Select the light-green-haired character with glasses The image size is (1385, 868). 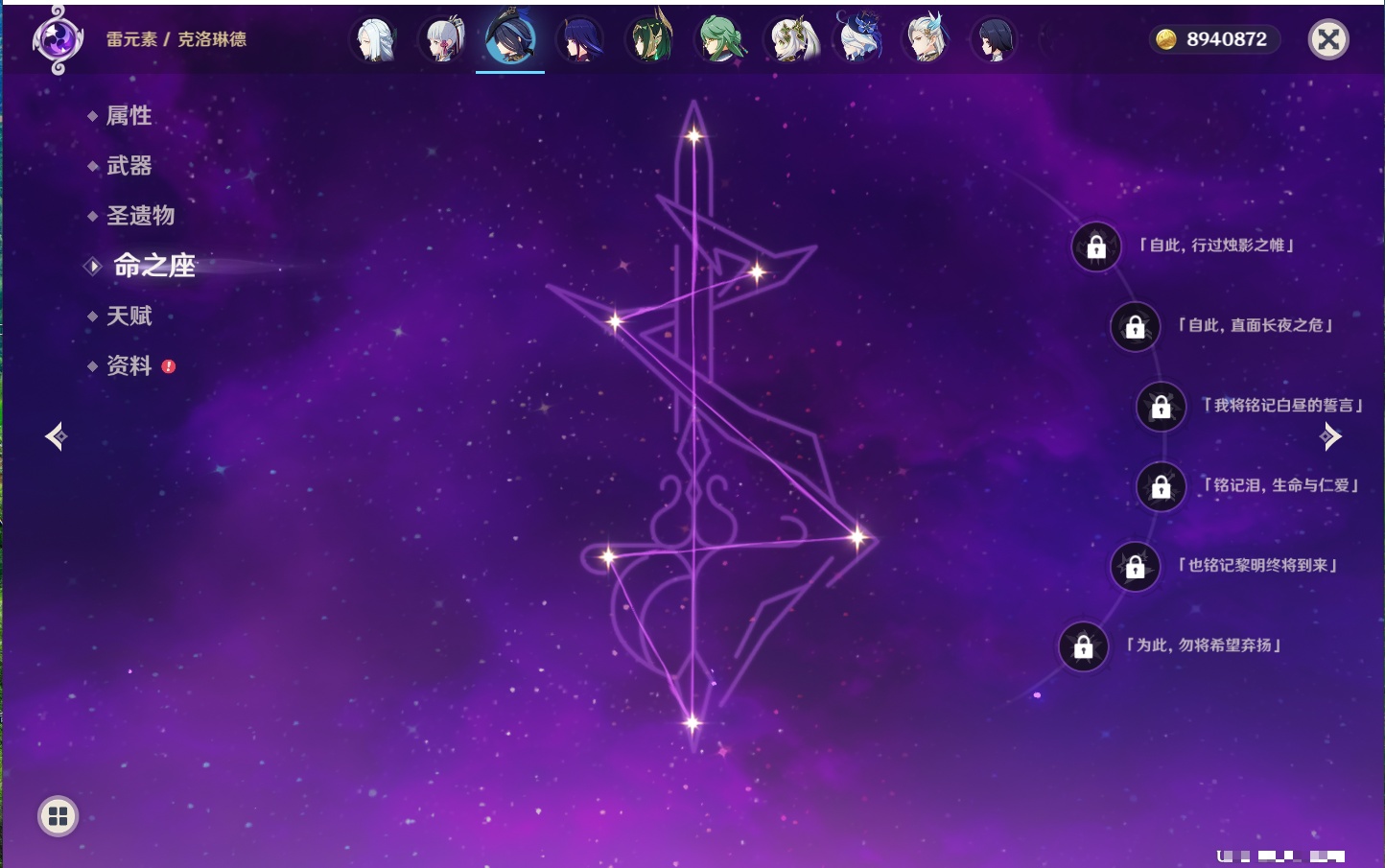[719, 40]
